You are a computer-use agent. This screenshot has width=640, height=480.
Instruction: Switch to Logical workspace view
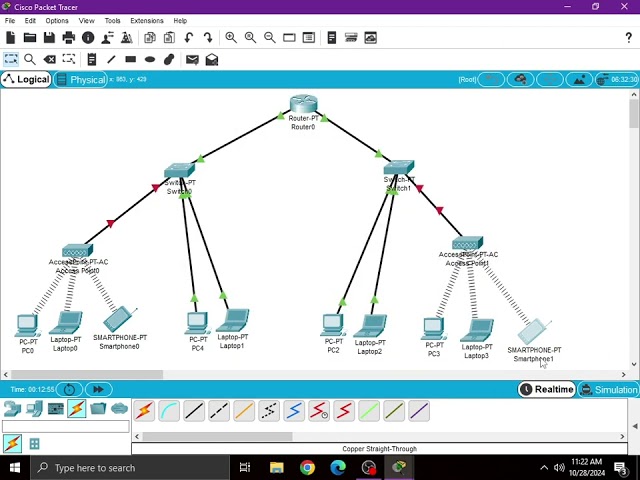[x=26, y=79]
